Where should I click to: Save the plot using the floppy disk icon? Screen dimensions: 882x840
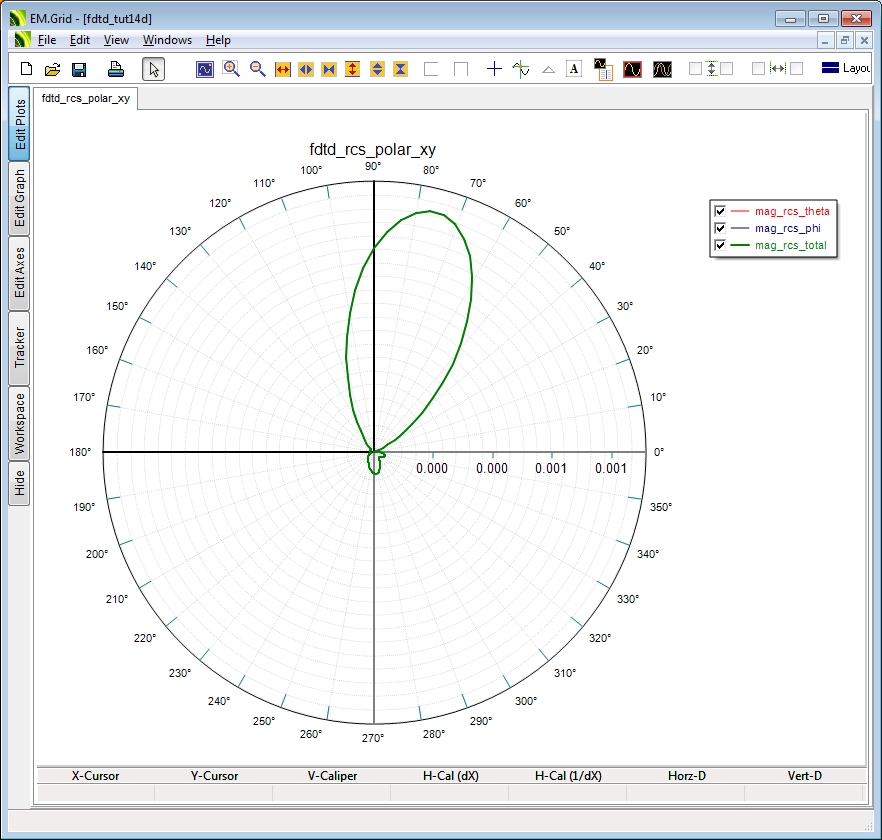coord(79,69)
